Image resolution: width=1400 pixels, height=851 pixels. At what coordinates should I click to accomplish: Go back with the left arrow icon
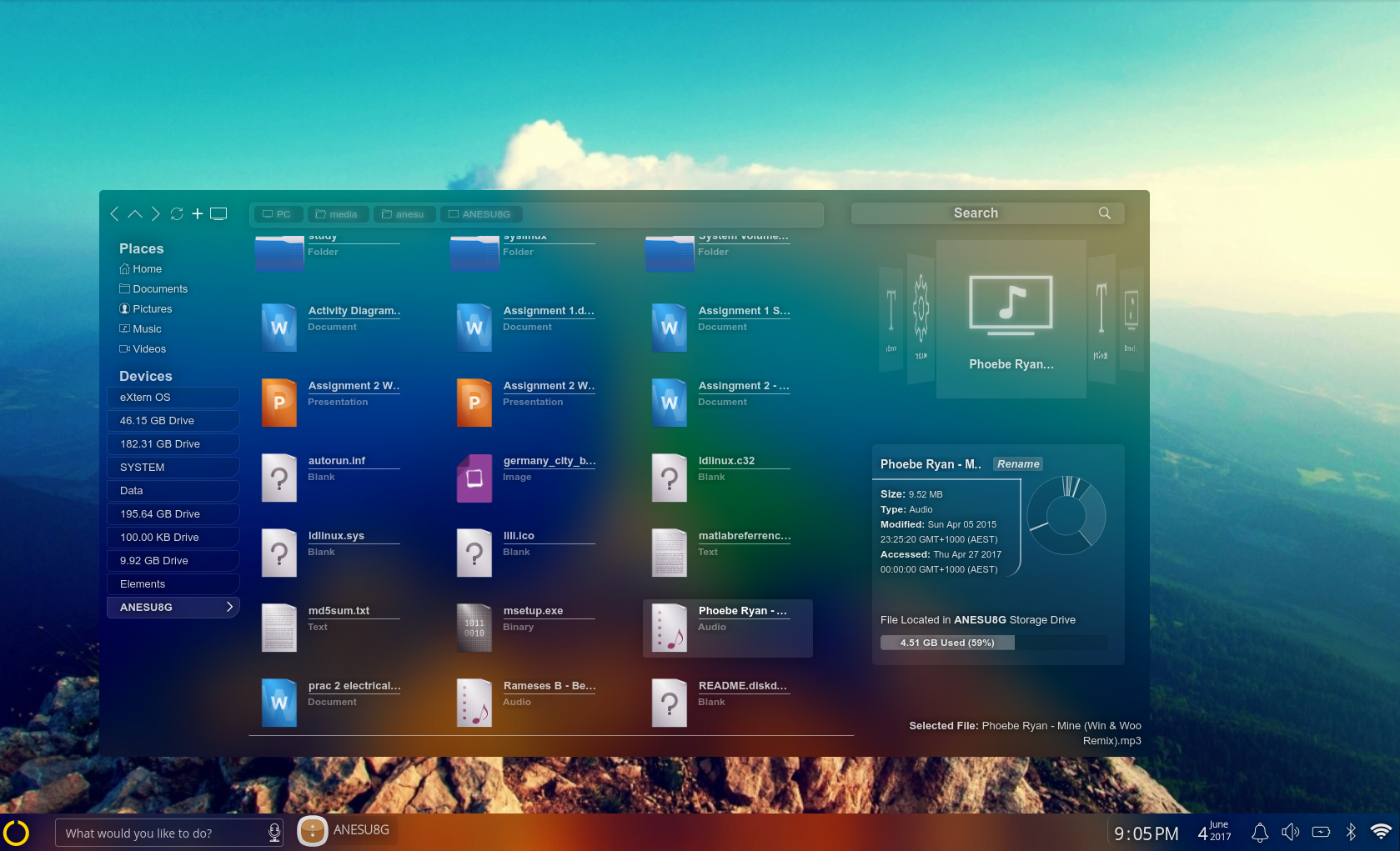coord(114,214)
